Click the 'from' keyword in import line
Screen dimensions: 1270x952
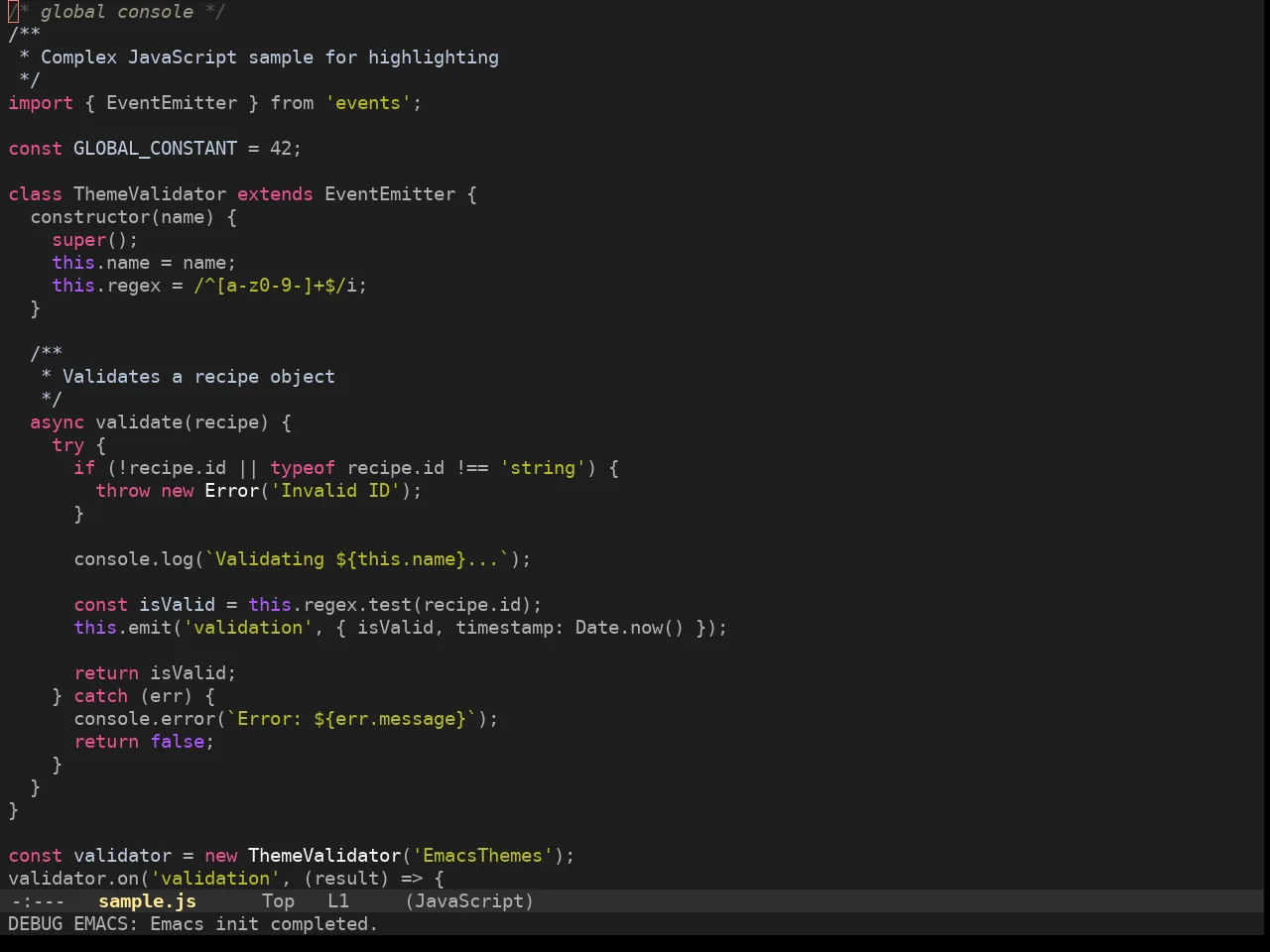tap(292, 103)
